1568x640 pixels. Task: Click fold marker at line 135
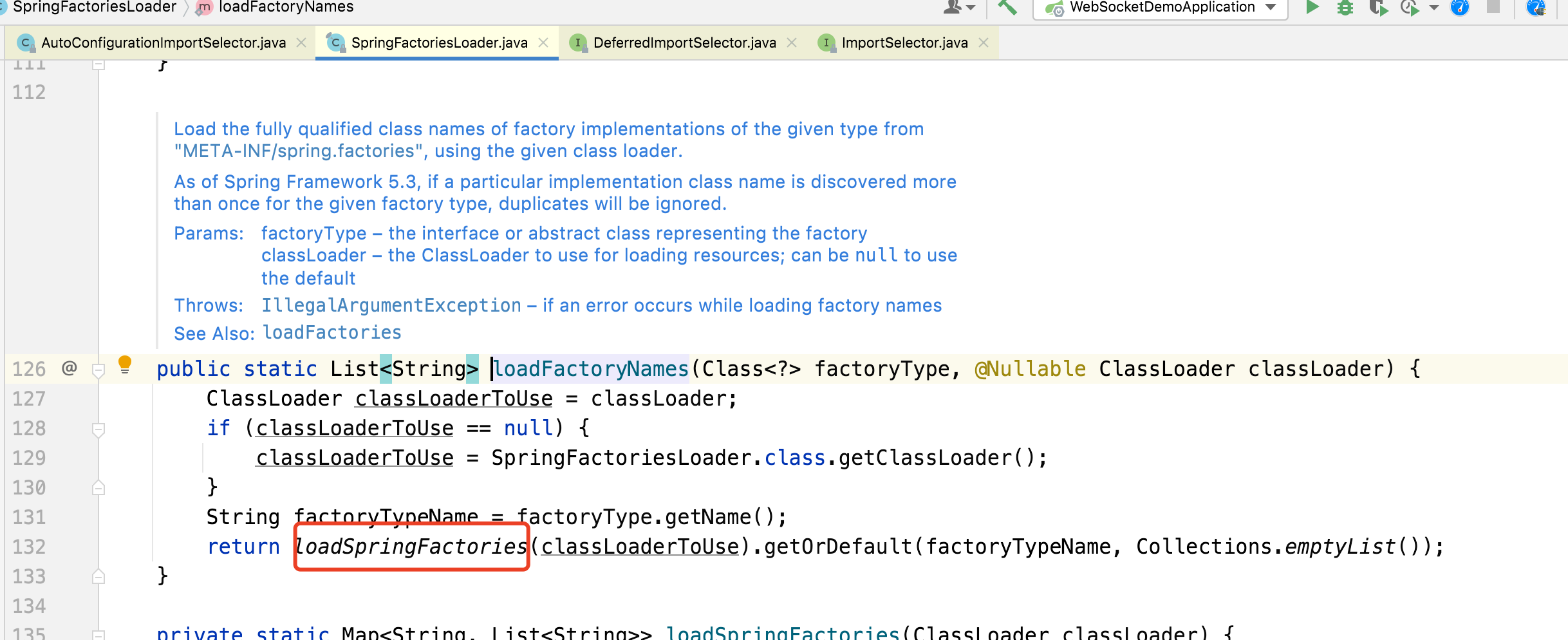pyautogui.click(x=98, y=634)
